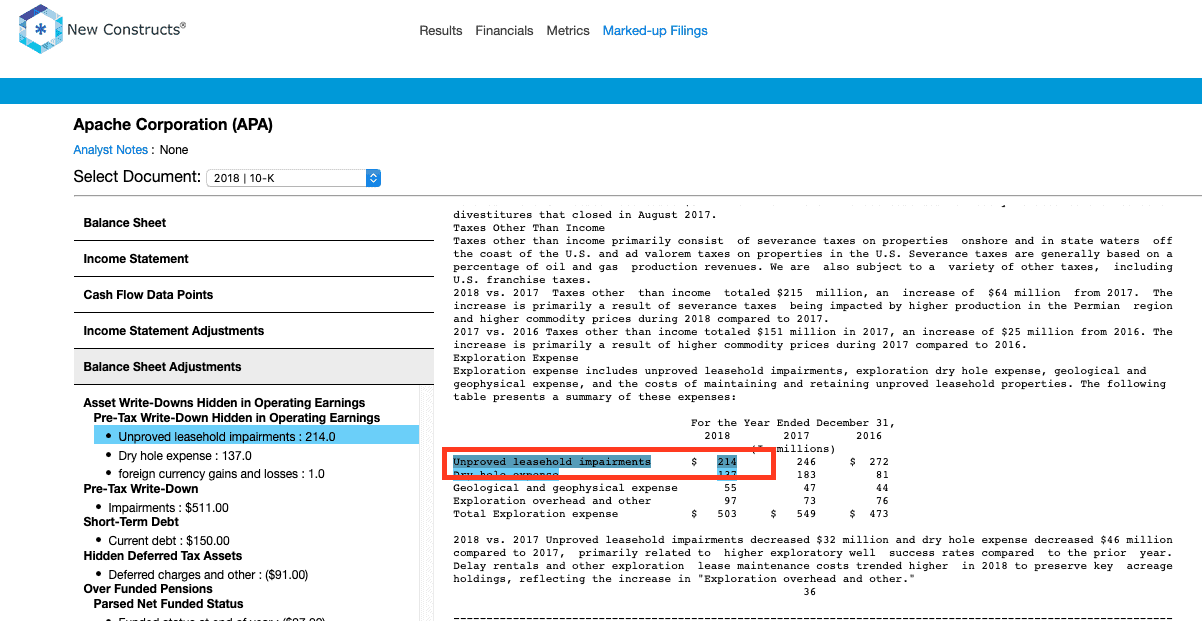The image size is (1202, 621).
Task: Select Dry hole expense : 137.0 item
Action: click(x=185, y=456)
